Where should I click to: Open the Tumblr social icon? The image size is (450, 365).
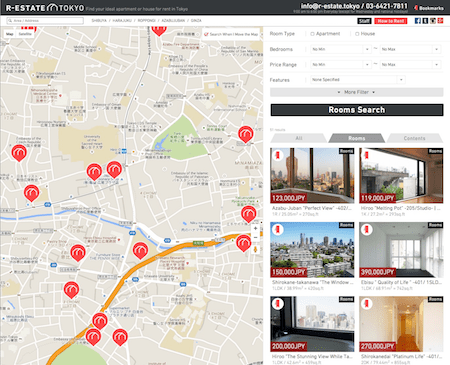pyautogui.click(x=425, y=21)
